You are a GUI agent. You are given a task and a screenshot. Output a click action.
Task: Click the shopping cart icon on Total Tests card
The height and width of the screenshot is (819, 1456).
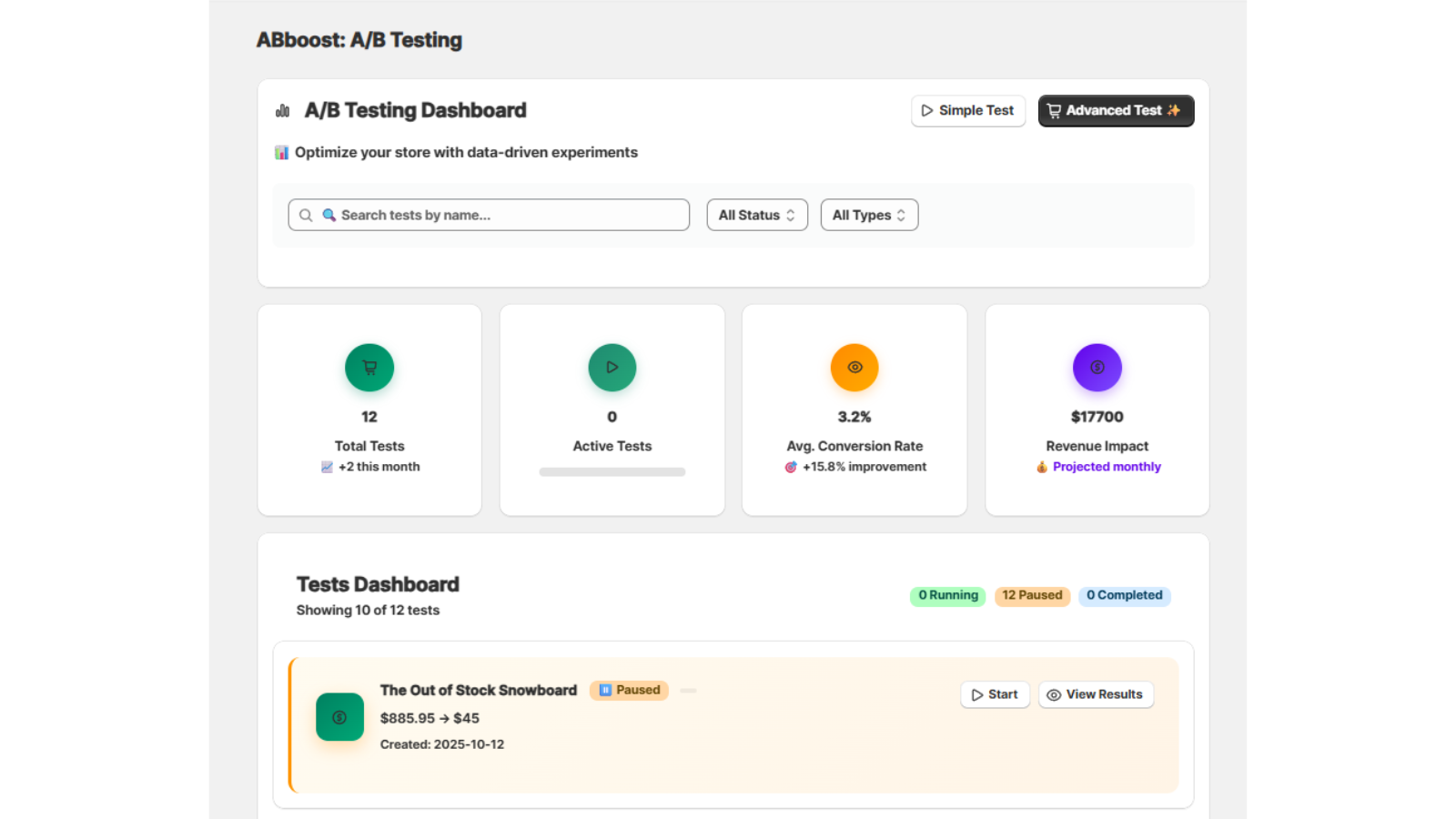pyautogui.click(x=369, y=368)
